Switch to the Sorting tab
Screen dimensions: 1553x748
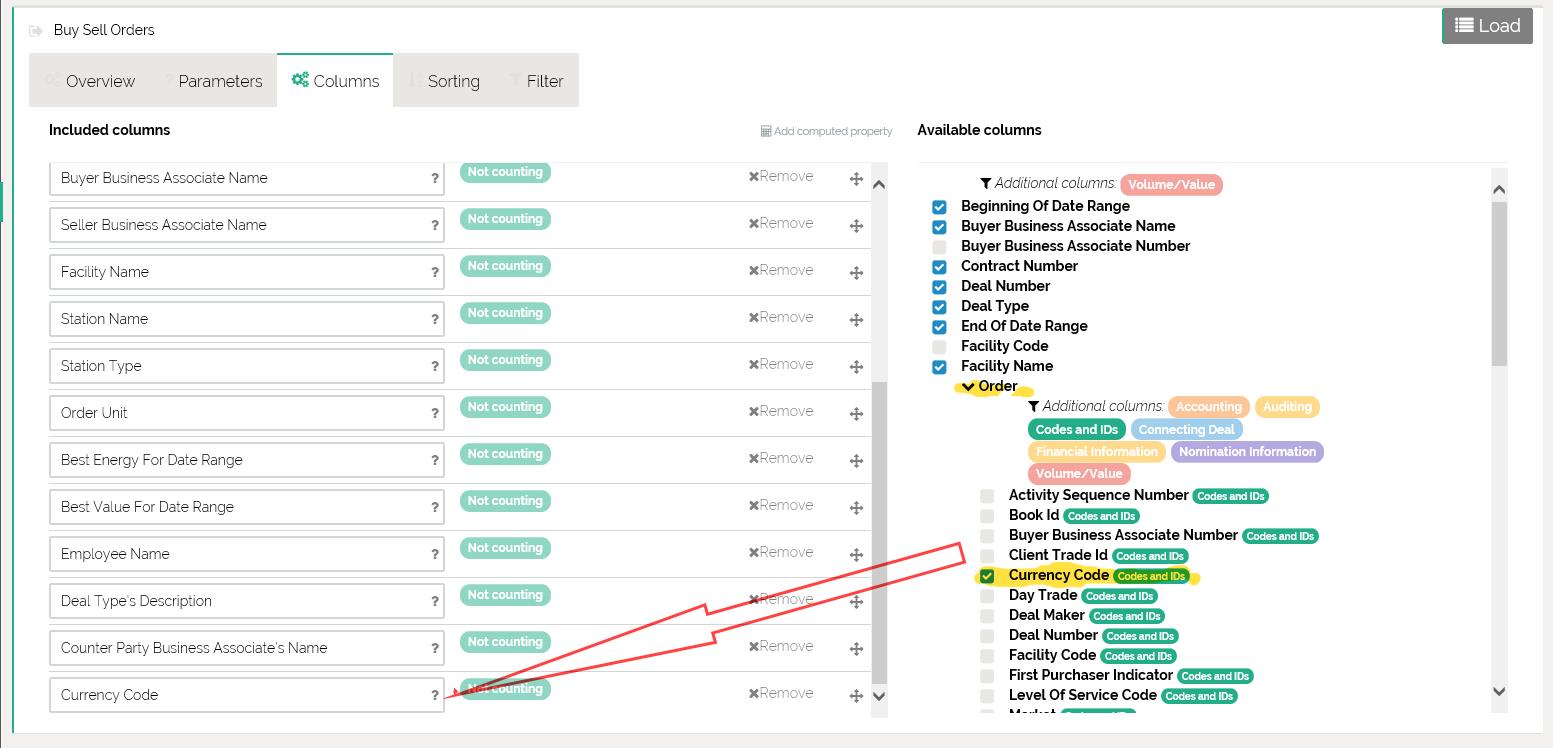pos(444,81)
